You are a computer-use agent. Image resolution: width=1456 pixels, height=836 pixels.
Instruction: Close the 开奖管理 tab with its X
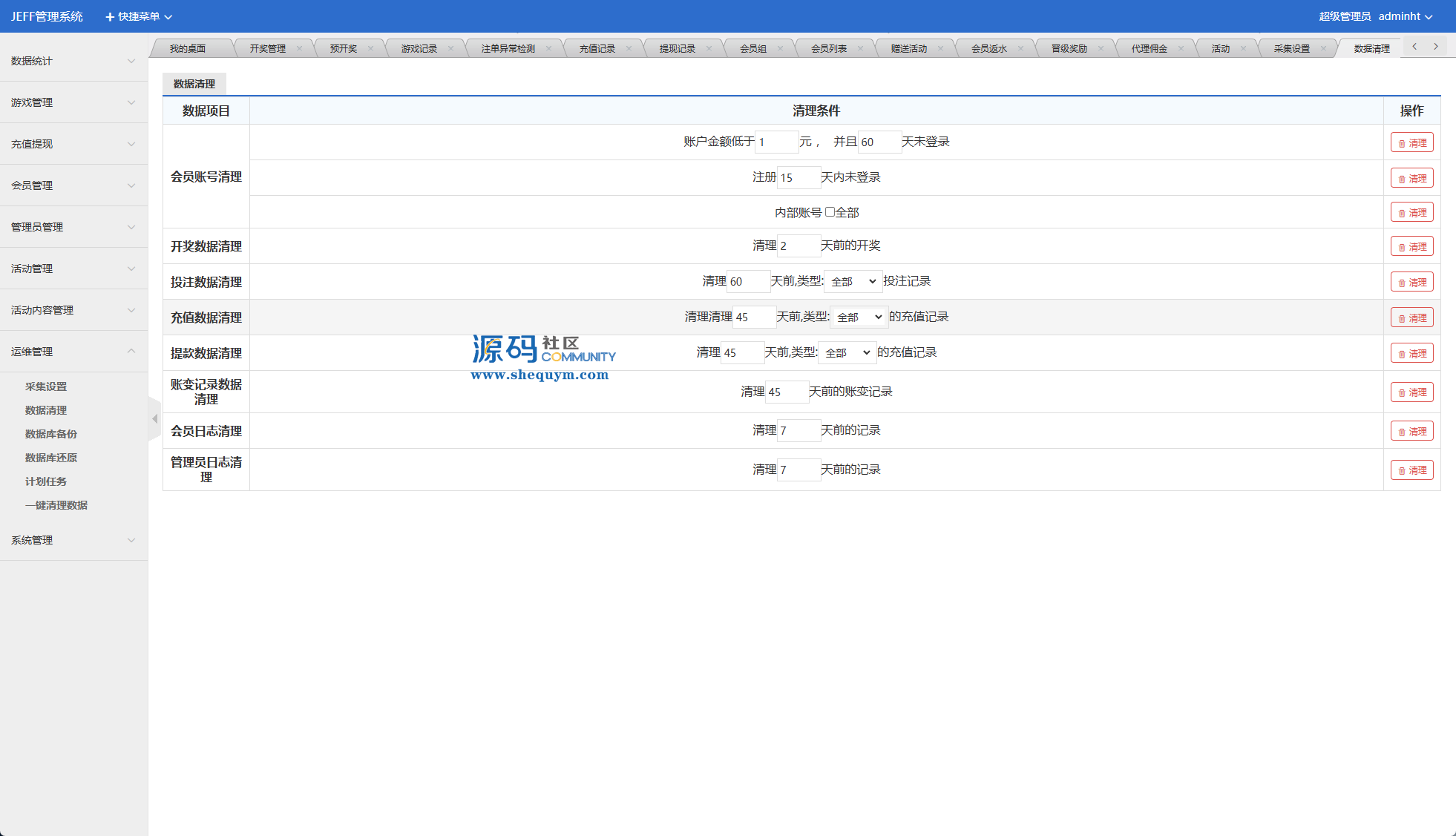(299, 48)
